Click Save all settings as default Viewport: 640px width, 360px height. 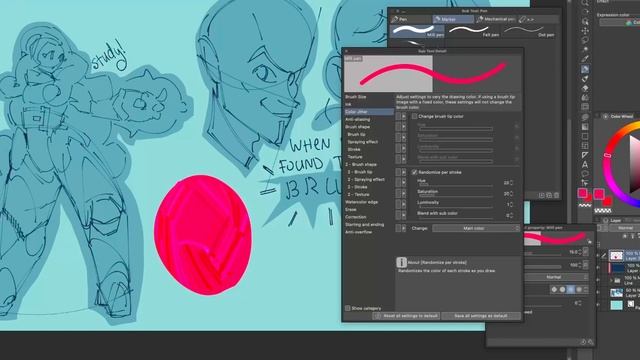(481, 316)
